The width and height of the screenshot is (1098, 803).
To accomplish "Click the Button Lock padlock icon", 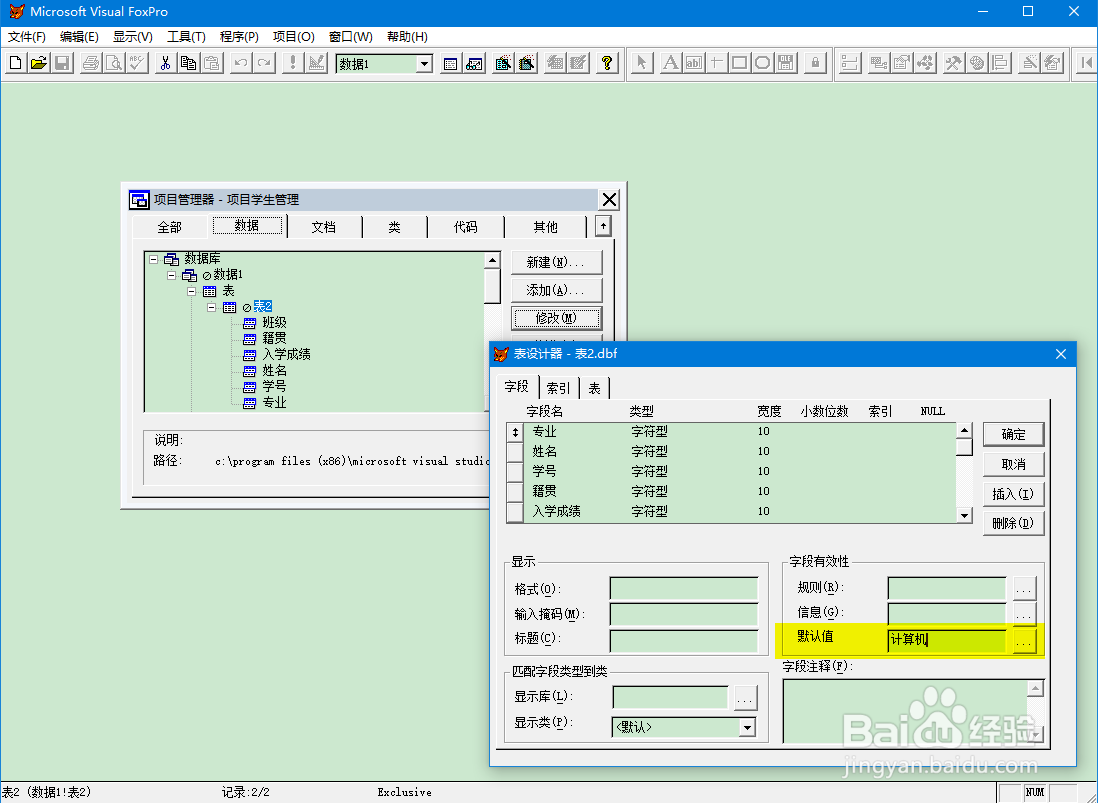I will [815, 63].
